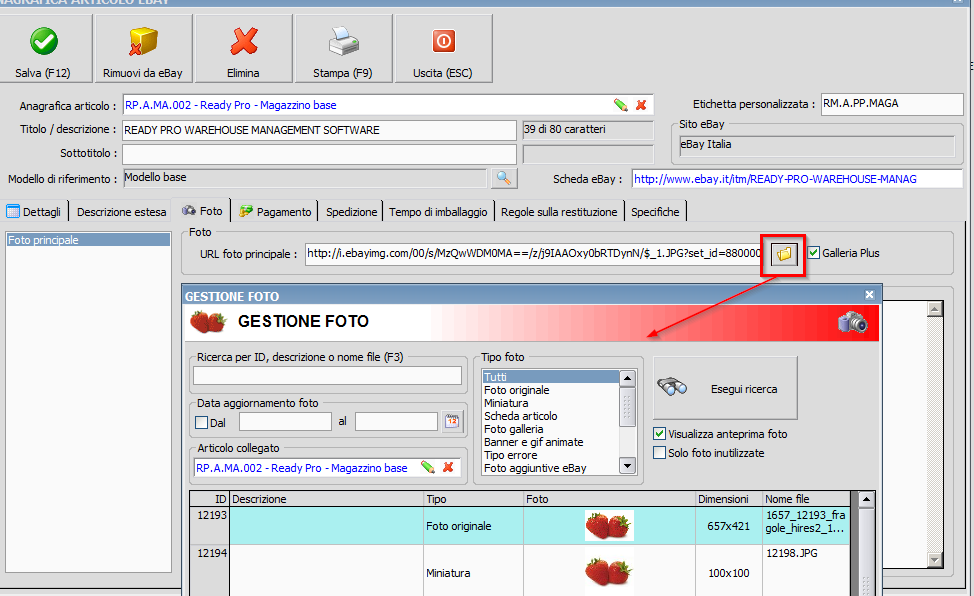The height and width of the screenshot is (596, 974).
Task: Click the 'al' end date field
Action: (396, 421)
